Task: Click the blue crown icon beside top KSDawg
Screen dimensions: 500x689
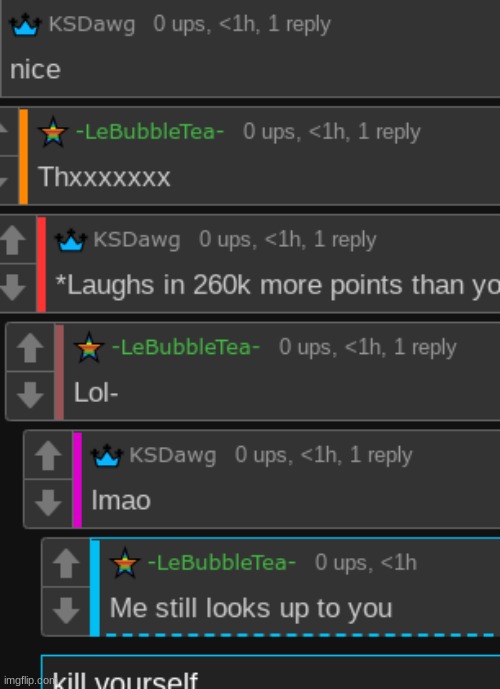Action: point(25,25)
